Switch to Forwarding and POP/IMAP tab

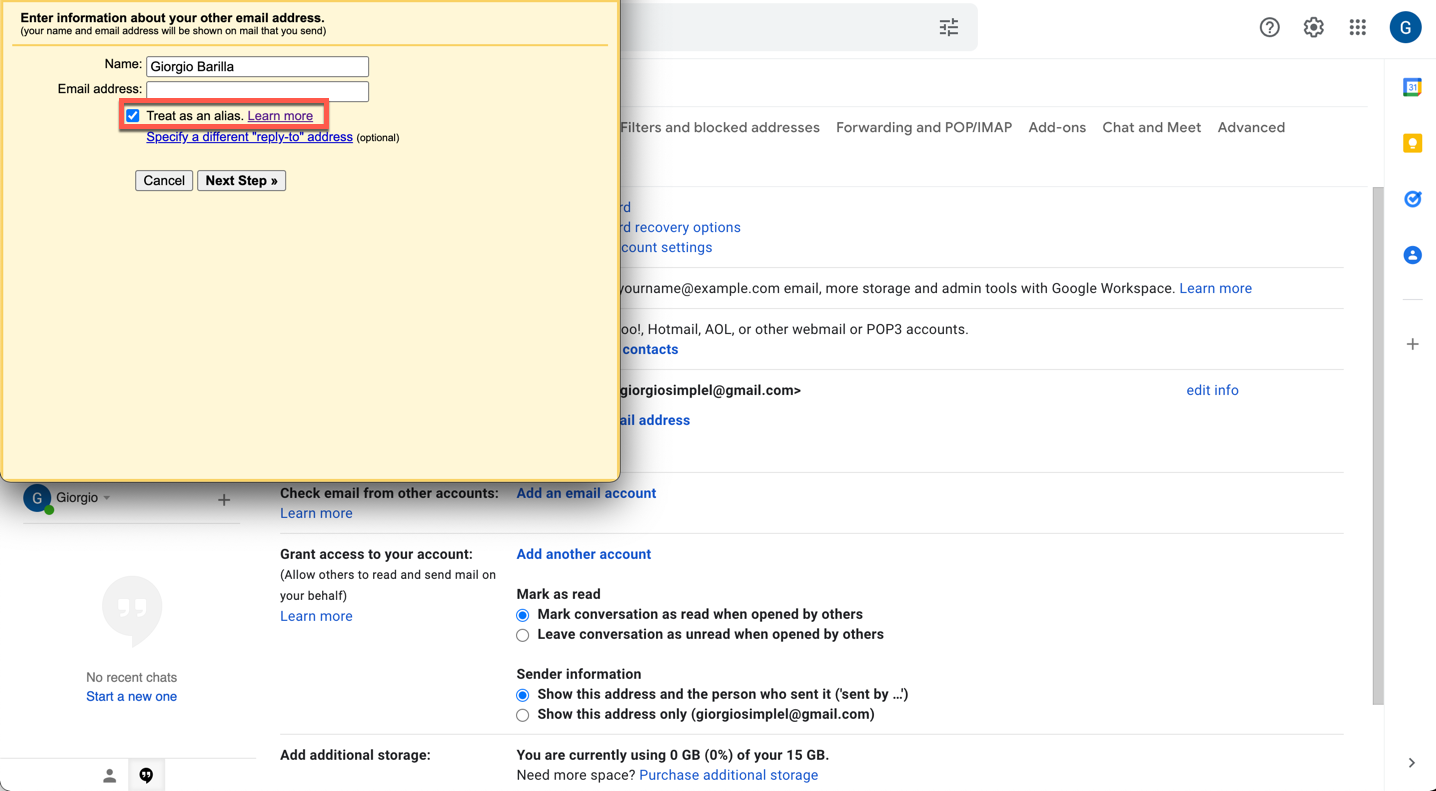pos(924,127)
